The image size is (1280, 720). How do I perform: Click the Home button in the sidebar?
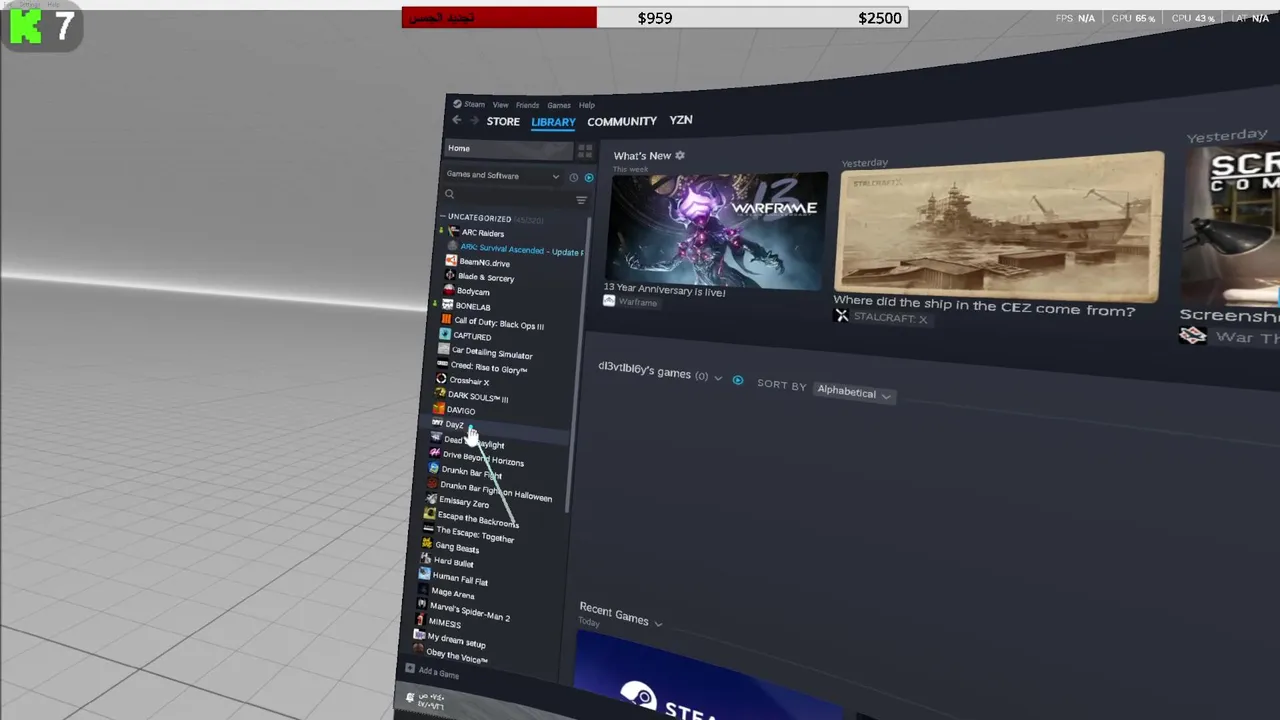(x=508, y=149)
